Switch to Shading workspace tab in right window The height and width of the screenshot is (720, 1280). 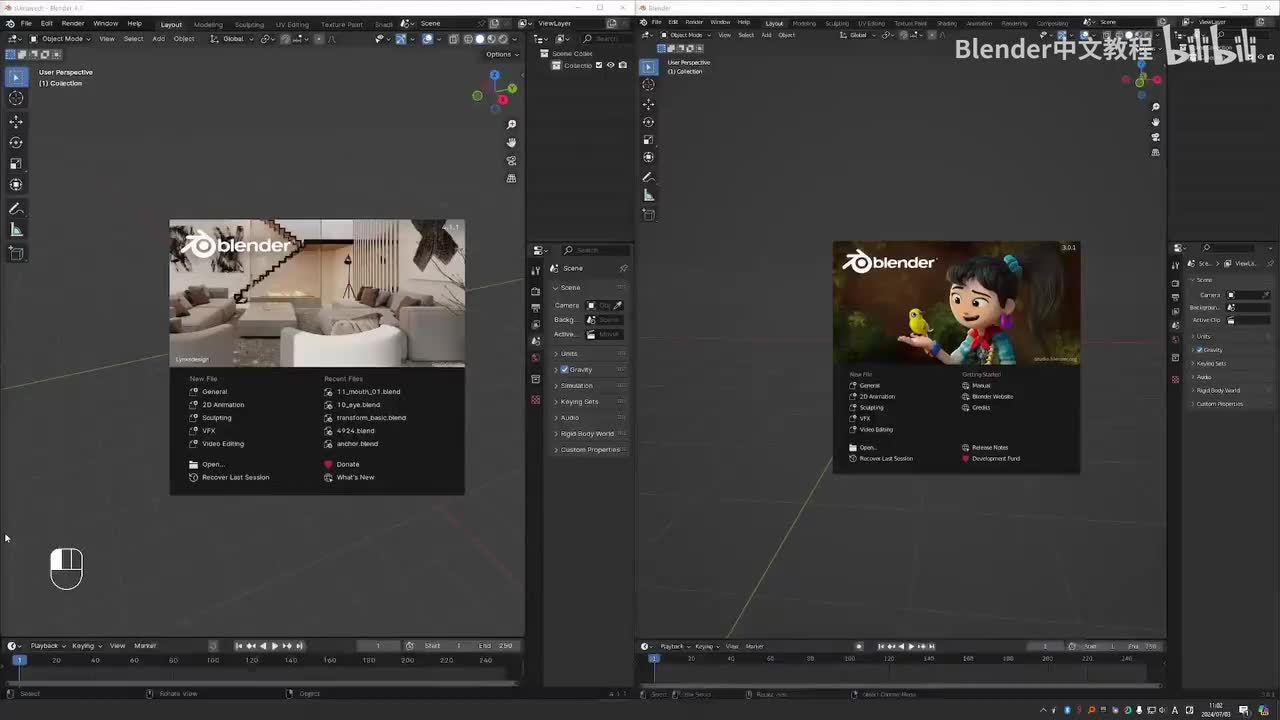point(946,23)
